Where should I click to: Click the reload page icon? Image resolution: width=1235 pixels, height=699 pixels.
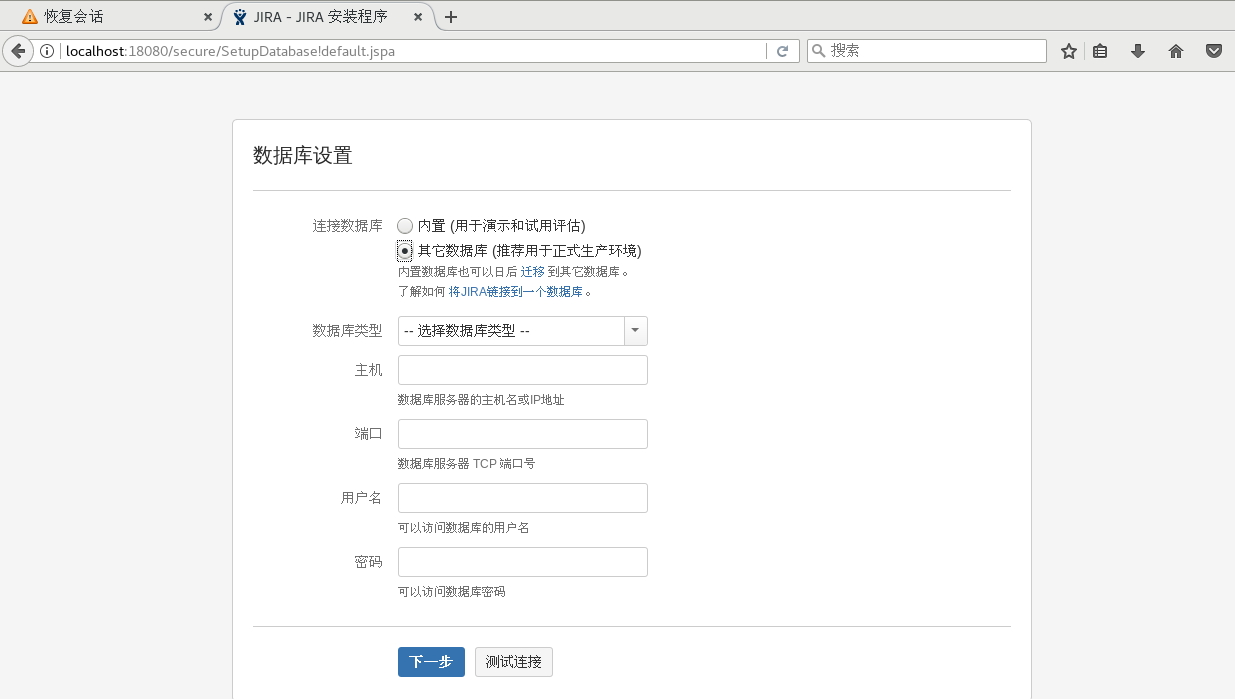pyautogui.click(x=783, y=51)
